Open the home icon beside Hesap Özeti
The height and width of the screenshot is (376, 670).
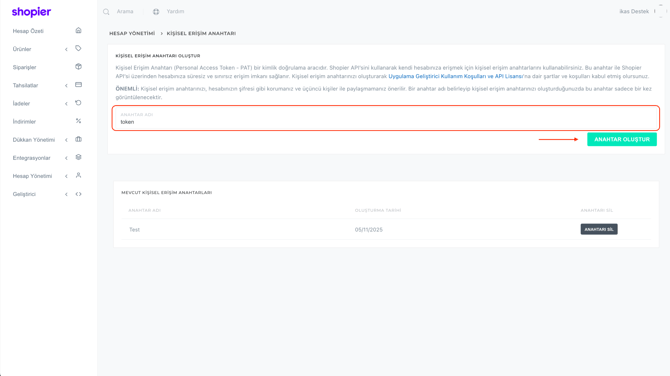pyautogui.click(x=78, y=30)
